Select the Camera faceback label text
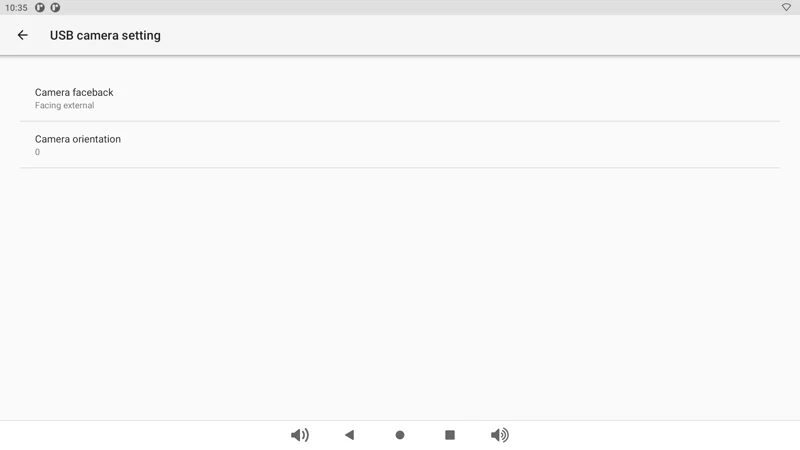800x450 pixels. 74,92
